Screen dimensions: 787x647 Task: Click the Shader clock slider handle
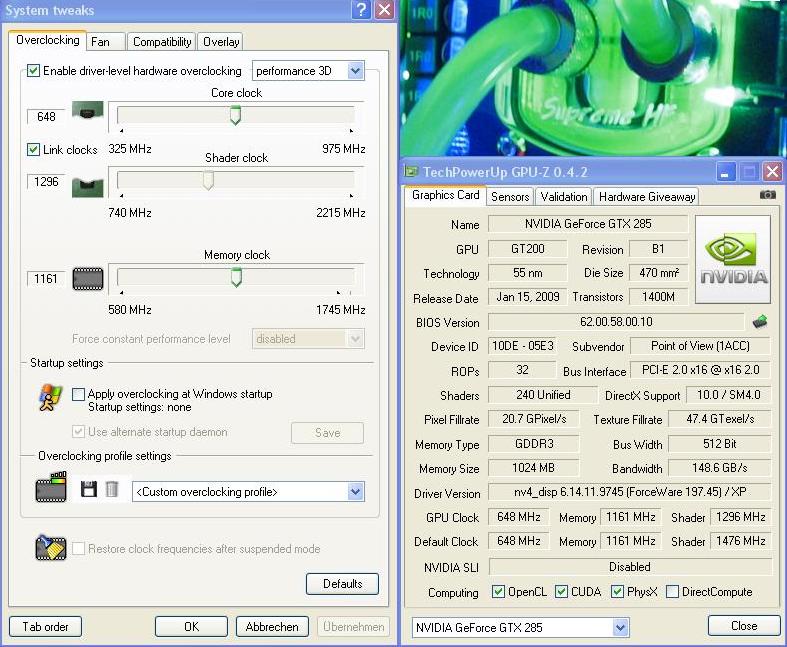208,180
